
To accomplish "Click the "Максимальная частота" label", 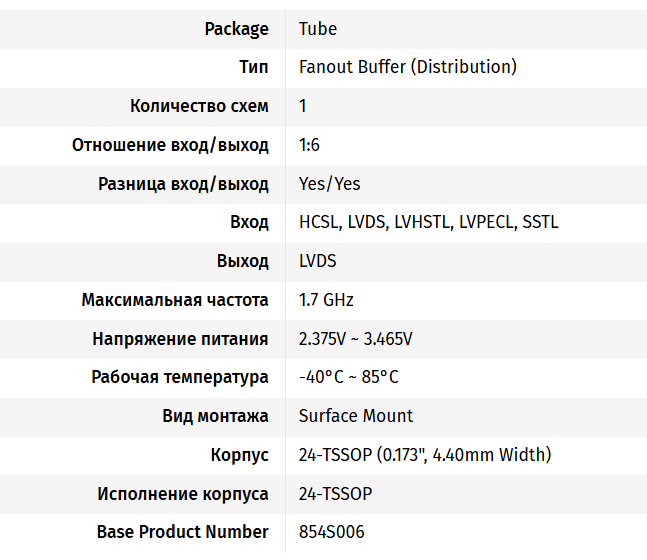I will tap(175, 300).
